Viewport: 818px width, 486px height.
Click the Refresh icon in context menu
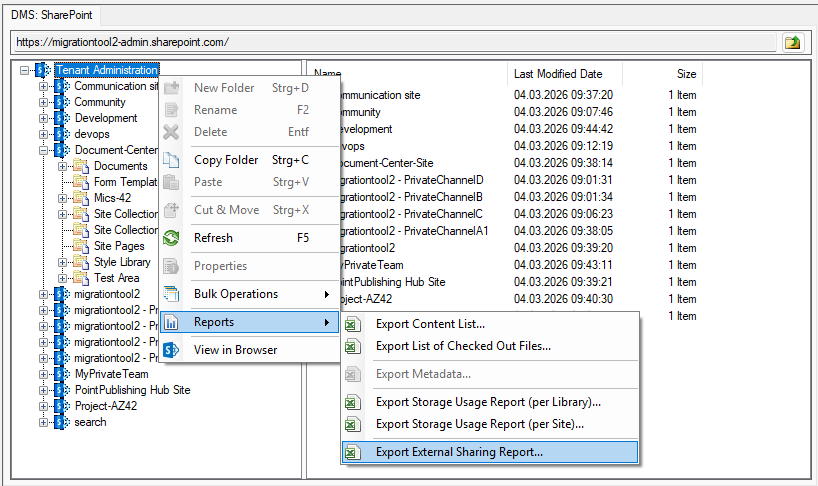click(171, 238)
